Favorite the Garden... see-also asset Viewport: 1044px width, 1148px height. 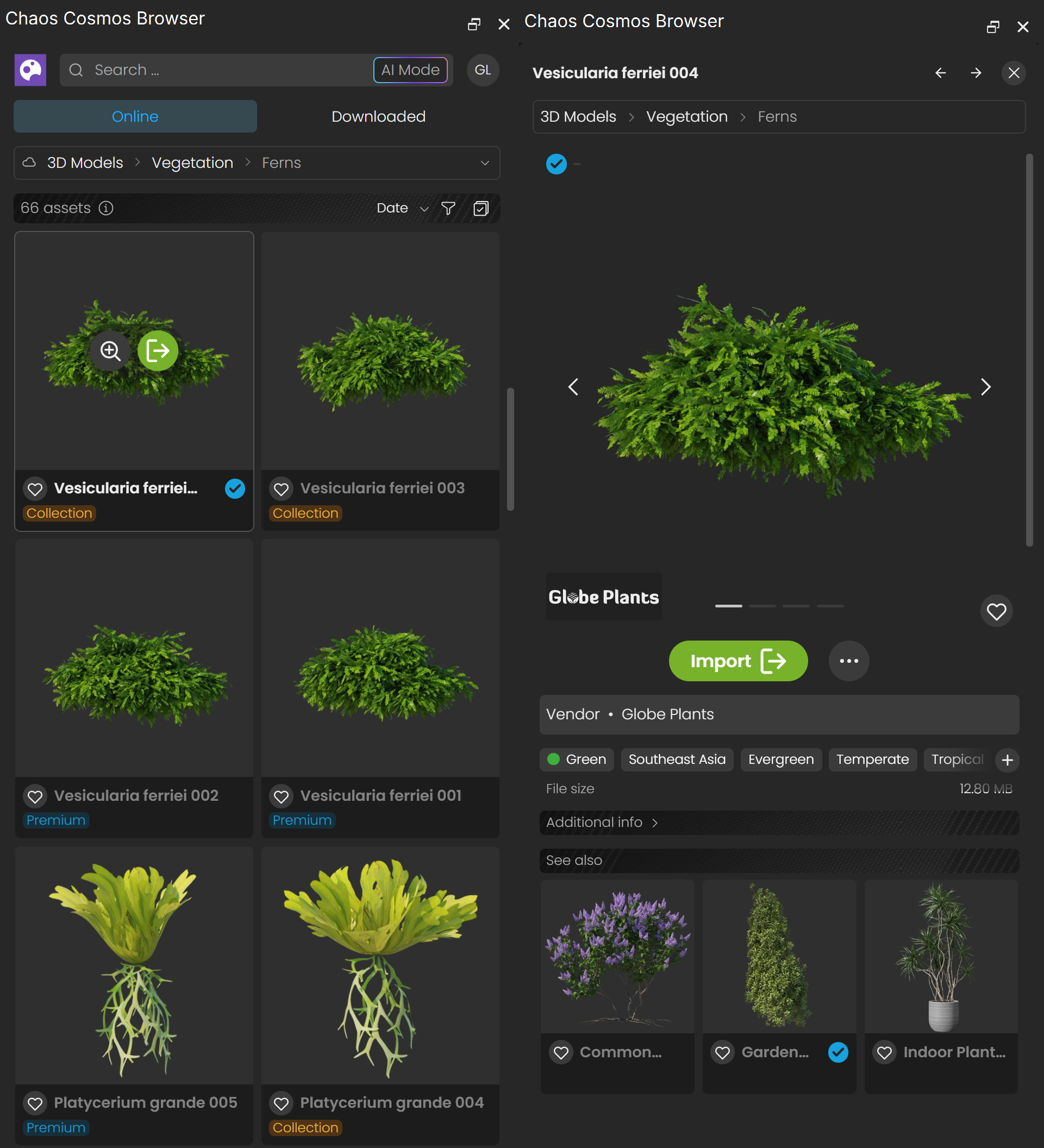pos(723,1053)
